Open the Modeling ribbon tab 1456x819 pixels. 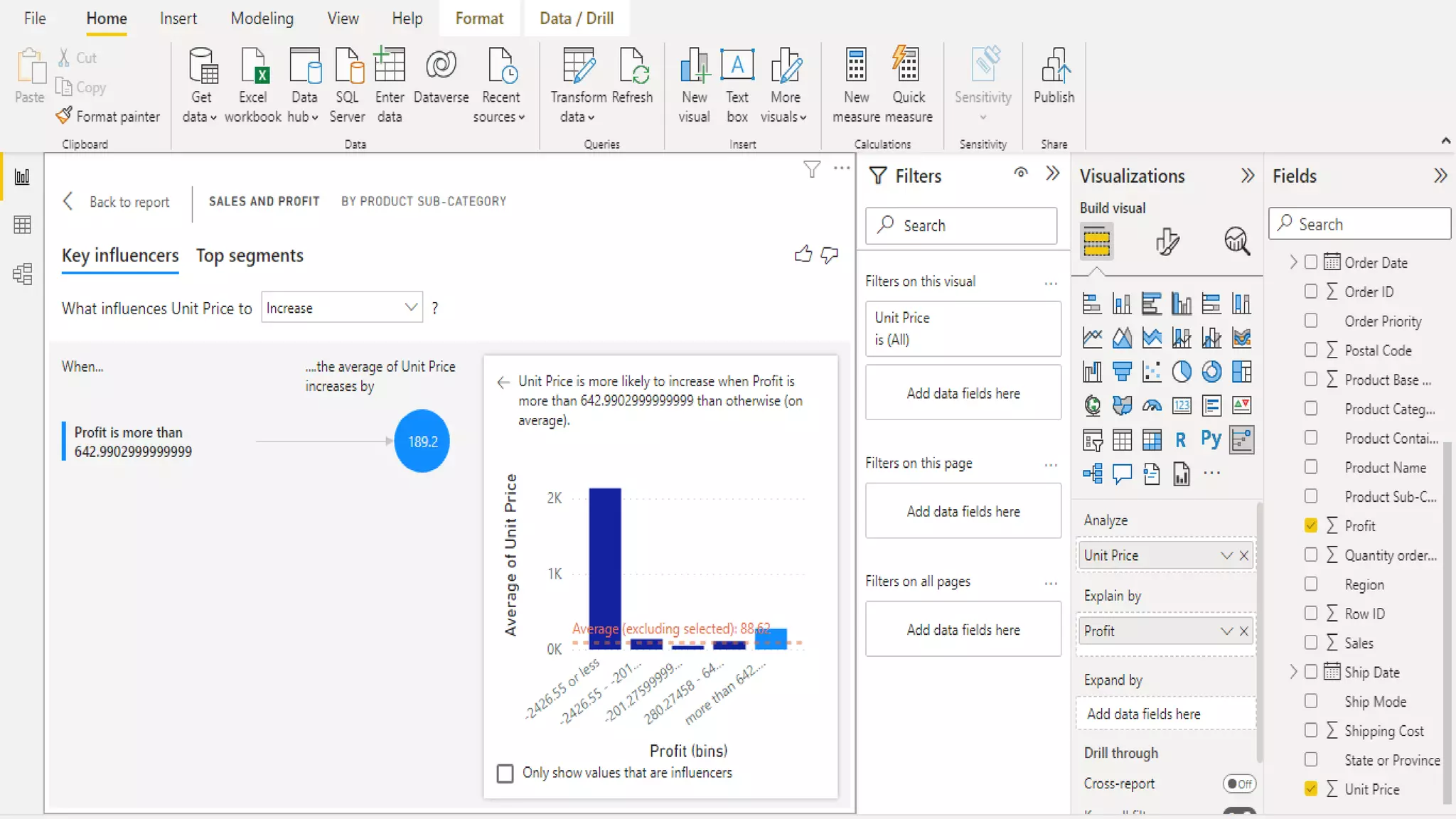pos(262,18)
